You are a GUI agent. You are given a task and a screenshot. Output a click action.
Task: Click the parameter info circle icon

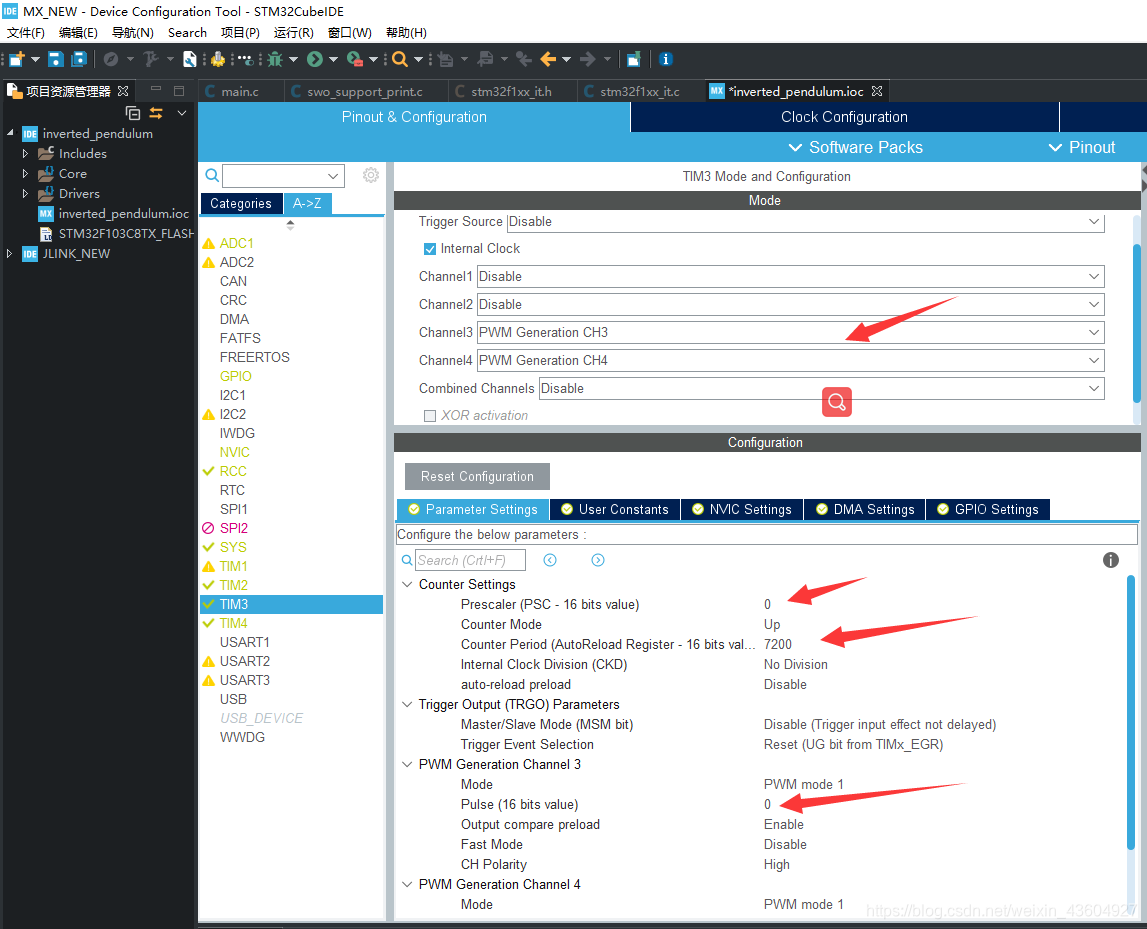coord(1110,560)
